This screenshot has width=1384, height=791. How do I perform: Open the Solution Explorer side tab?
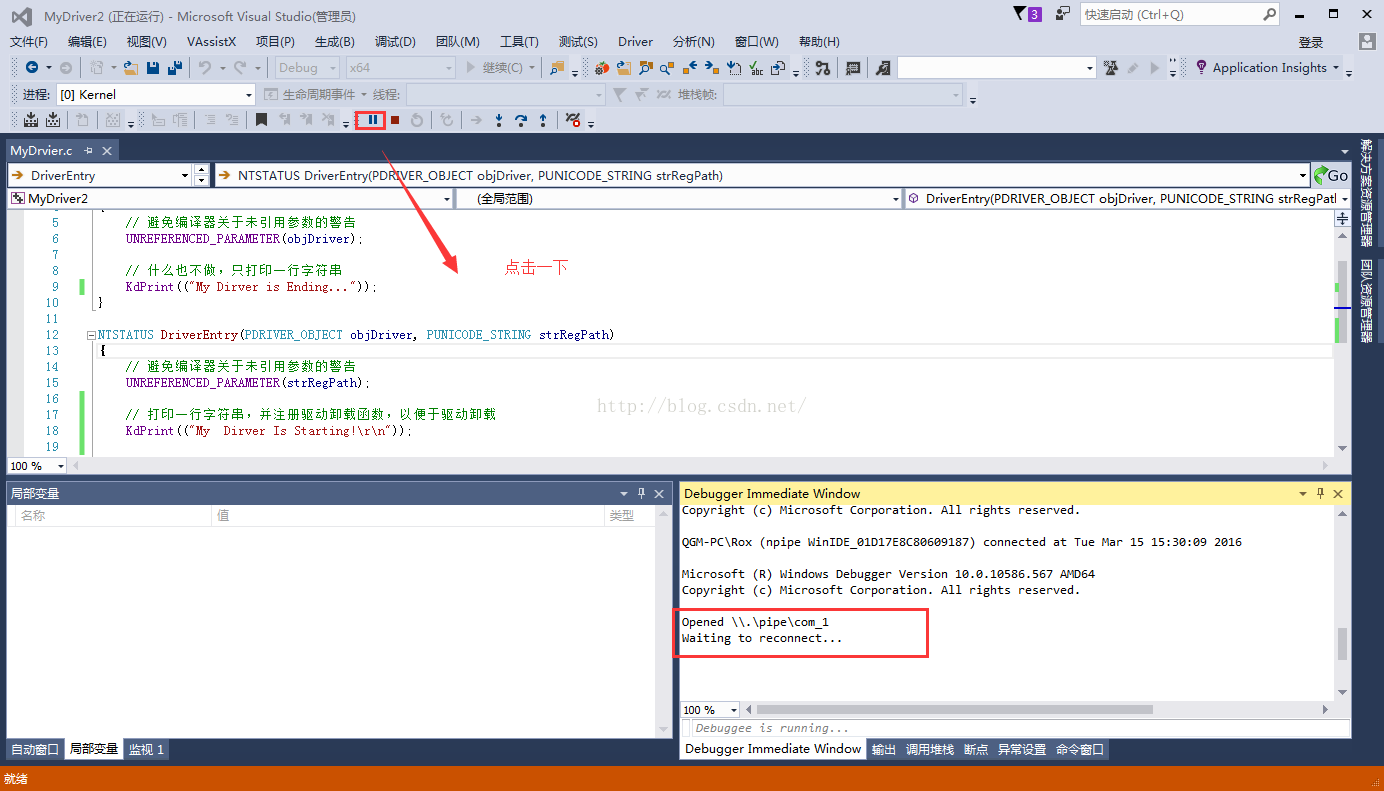coord(1366,192)
